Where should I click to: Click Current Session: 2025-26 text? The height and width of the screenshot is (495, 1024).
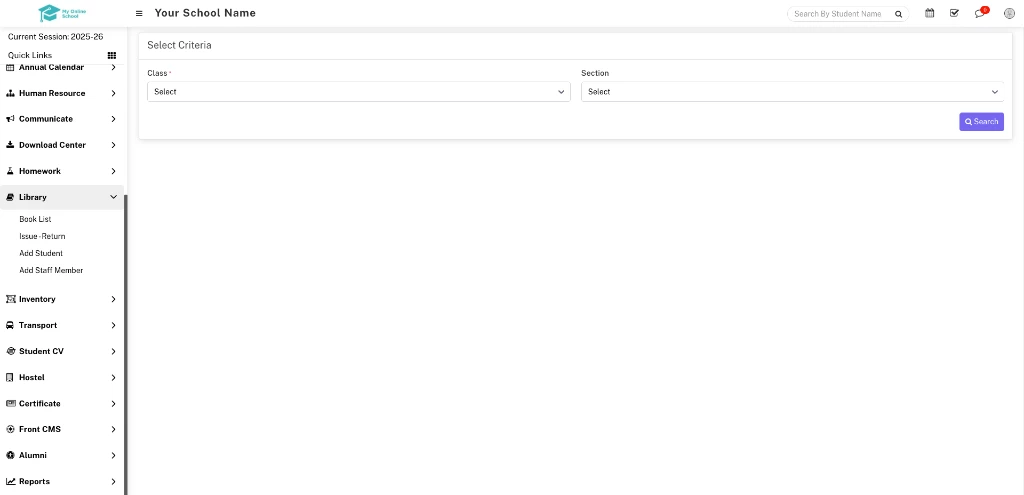click(x=56, y=37)
